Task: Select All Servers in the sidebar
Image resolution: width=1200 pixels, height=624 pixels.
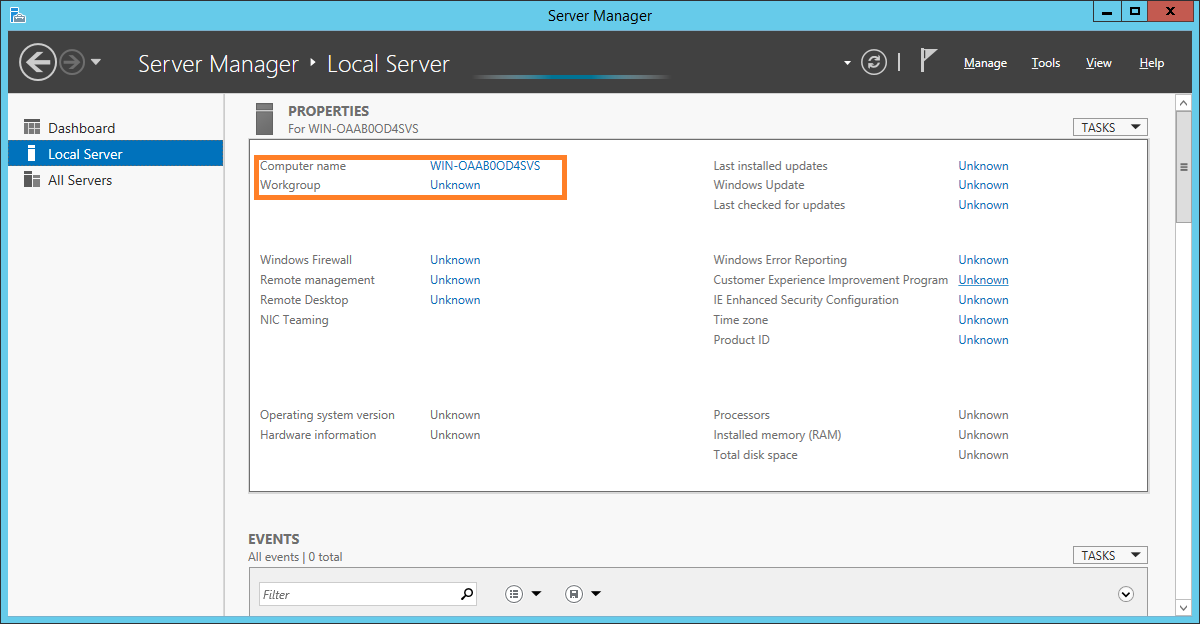Action: (x=80, y=180)
